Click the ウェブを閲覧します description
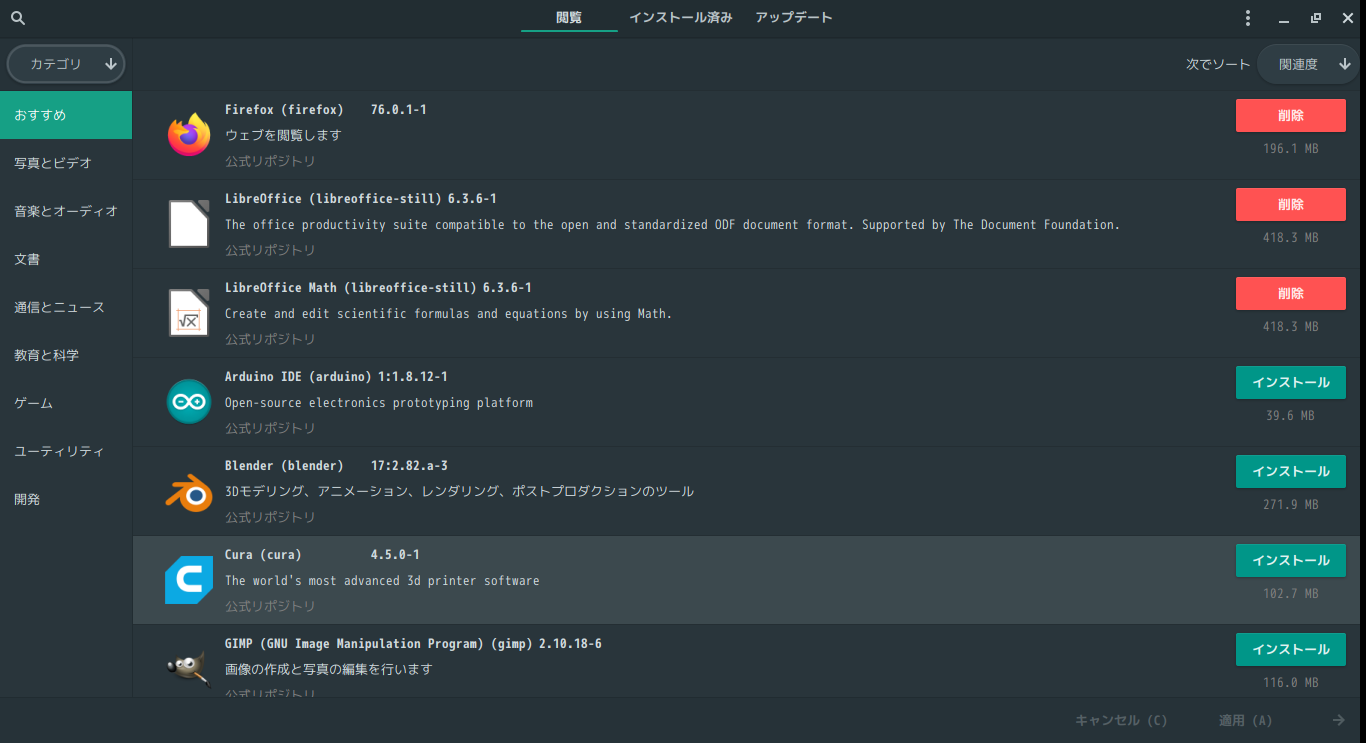1366x743 pixels. click(x=283, y=135)
